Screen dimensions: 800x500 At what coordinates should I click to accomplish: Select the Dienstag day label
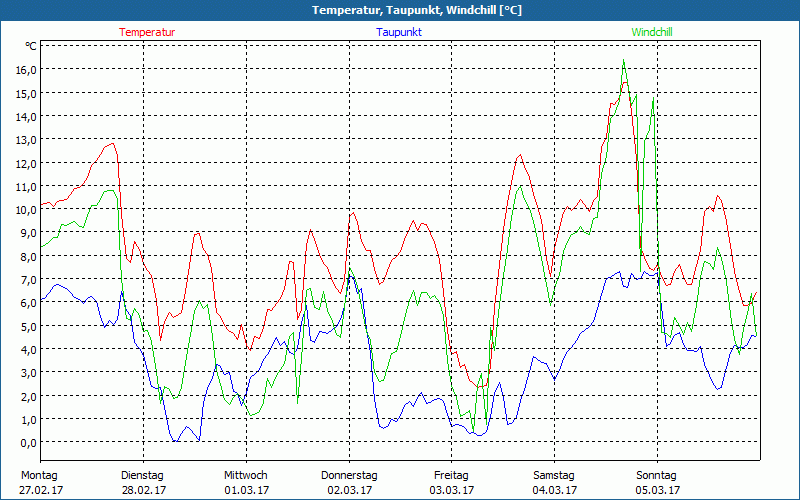(143, 475)
